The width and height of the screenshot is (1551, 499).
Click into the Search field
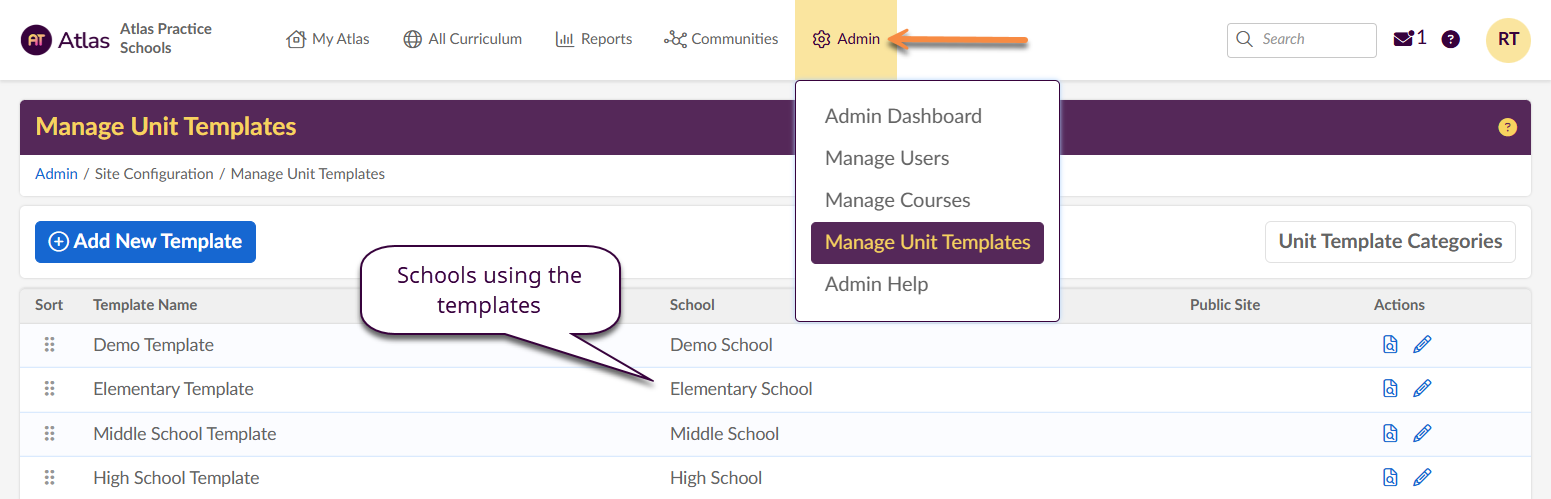pos(1312,40)
